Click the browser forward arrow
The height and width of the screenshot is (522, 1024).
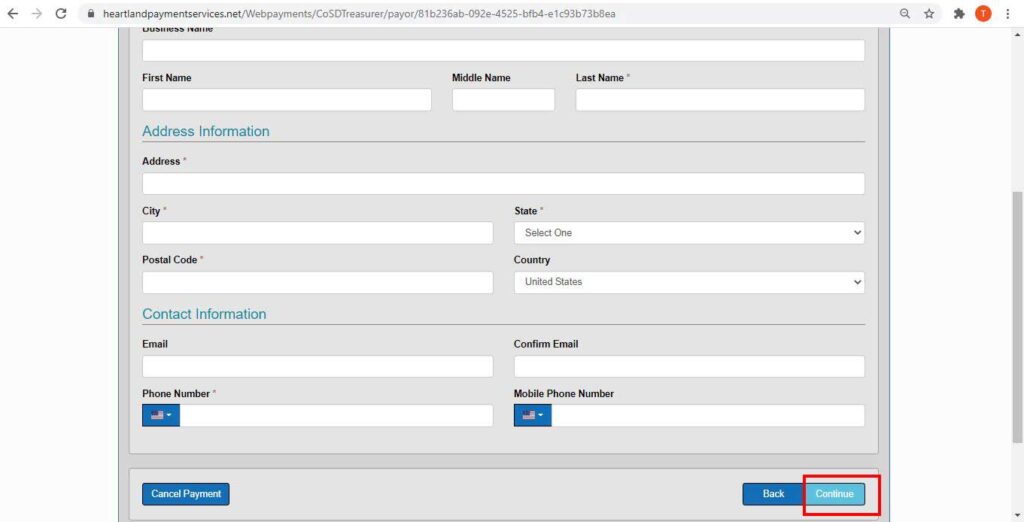coord(37,14)
